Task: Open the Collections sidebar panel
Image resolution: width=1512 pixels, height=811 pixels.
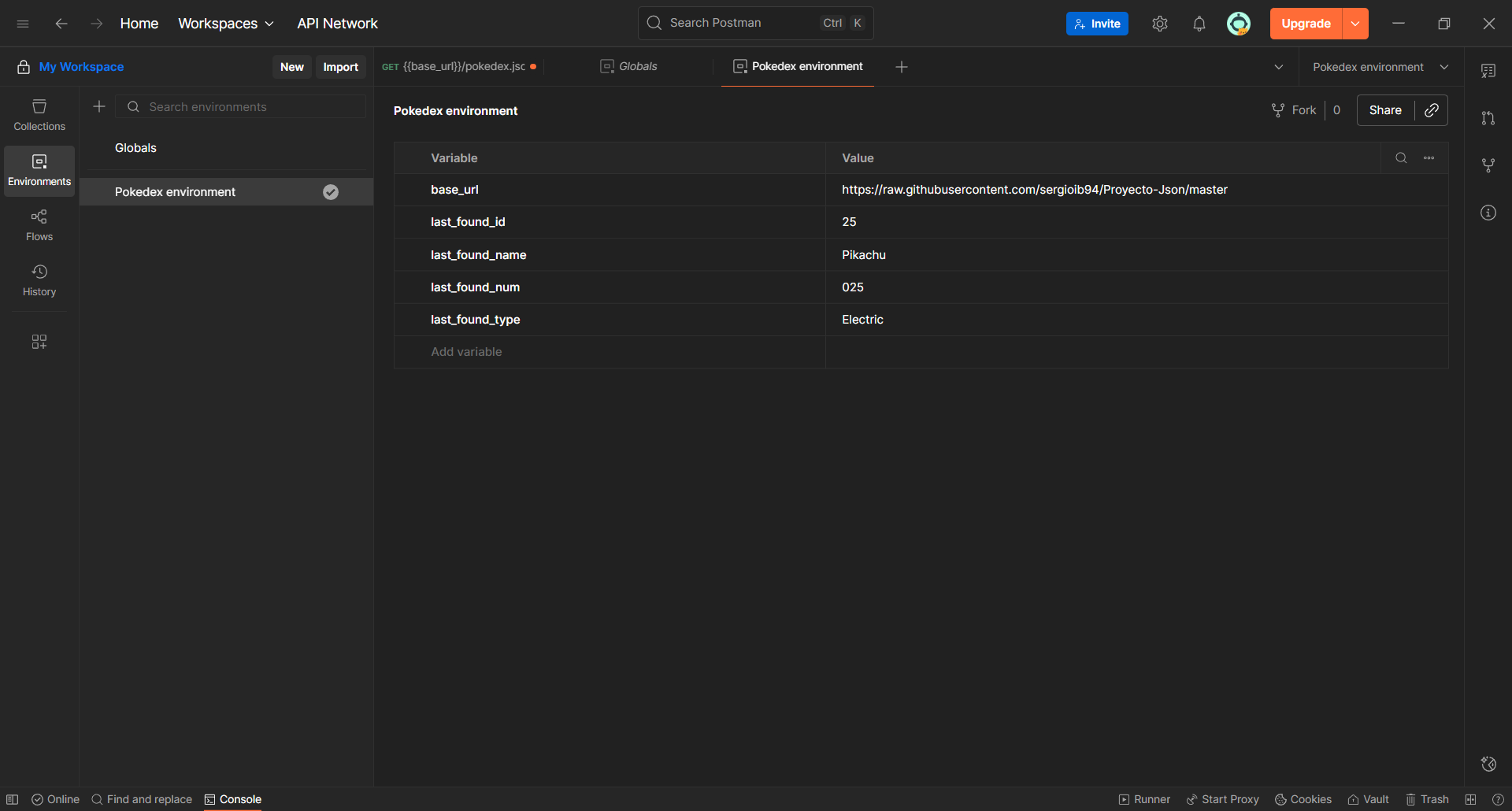Action: click(x=39, y=115)
